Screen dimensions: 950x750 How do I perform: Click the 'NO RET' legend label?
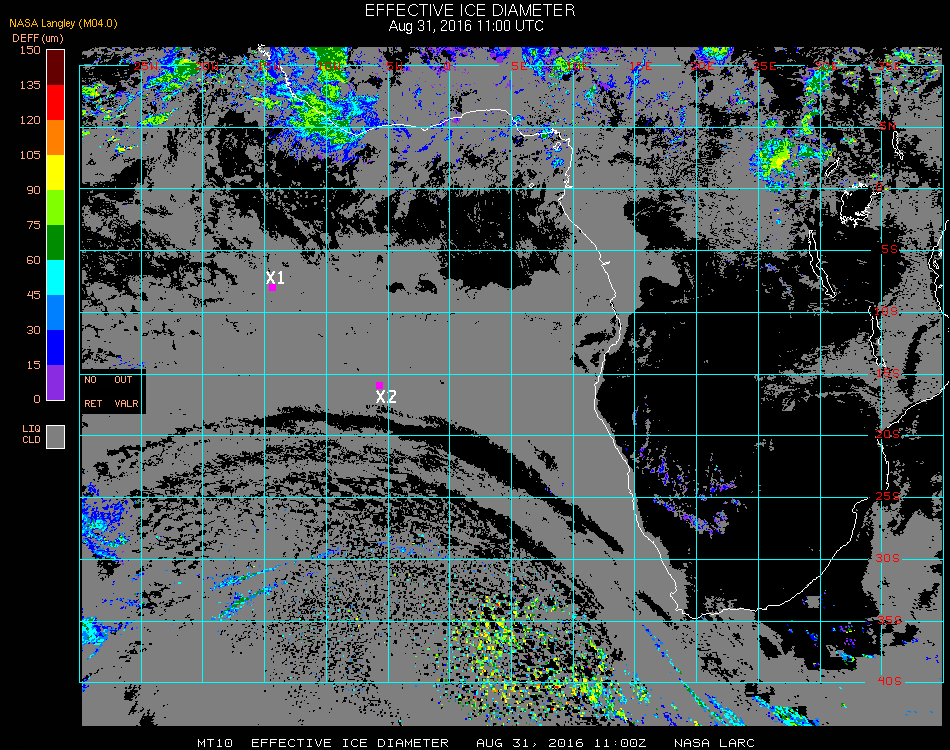[93, 391]
